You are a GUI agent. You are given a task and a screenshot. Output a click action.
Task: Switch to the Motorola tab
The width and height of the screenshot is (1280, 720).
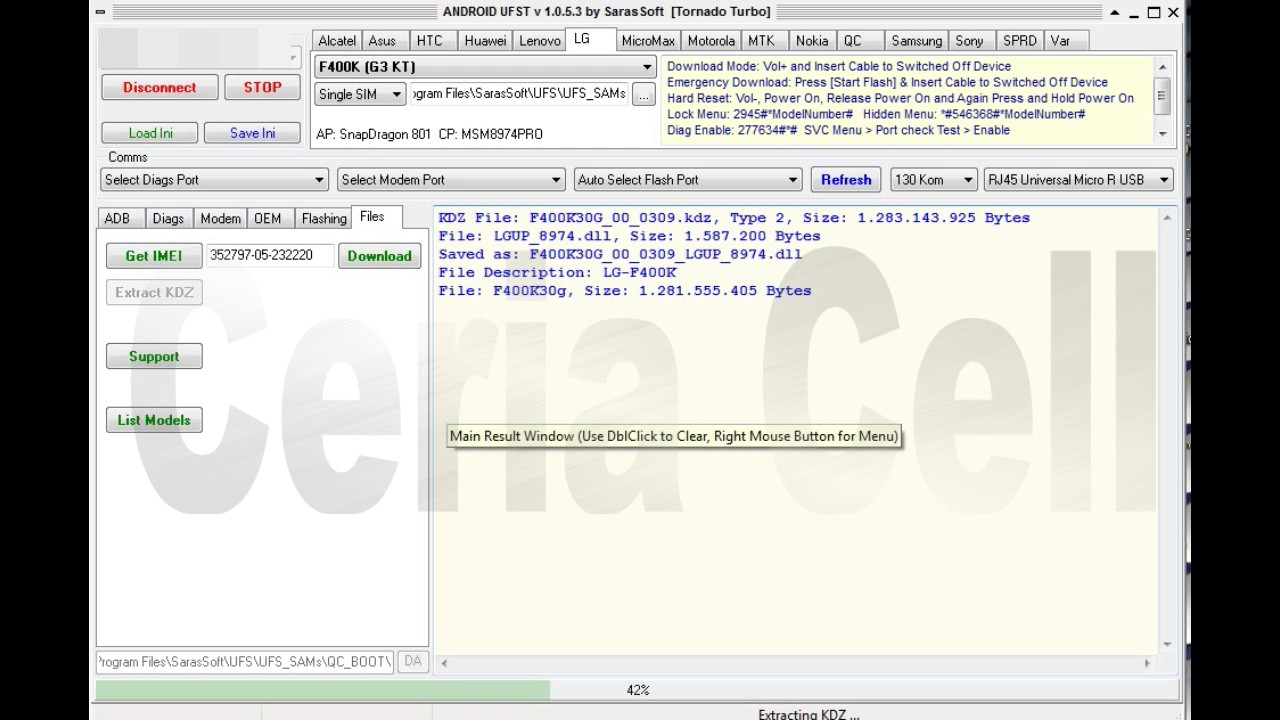point(711,41)
